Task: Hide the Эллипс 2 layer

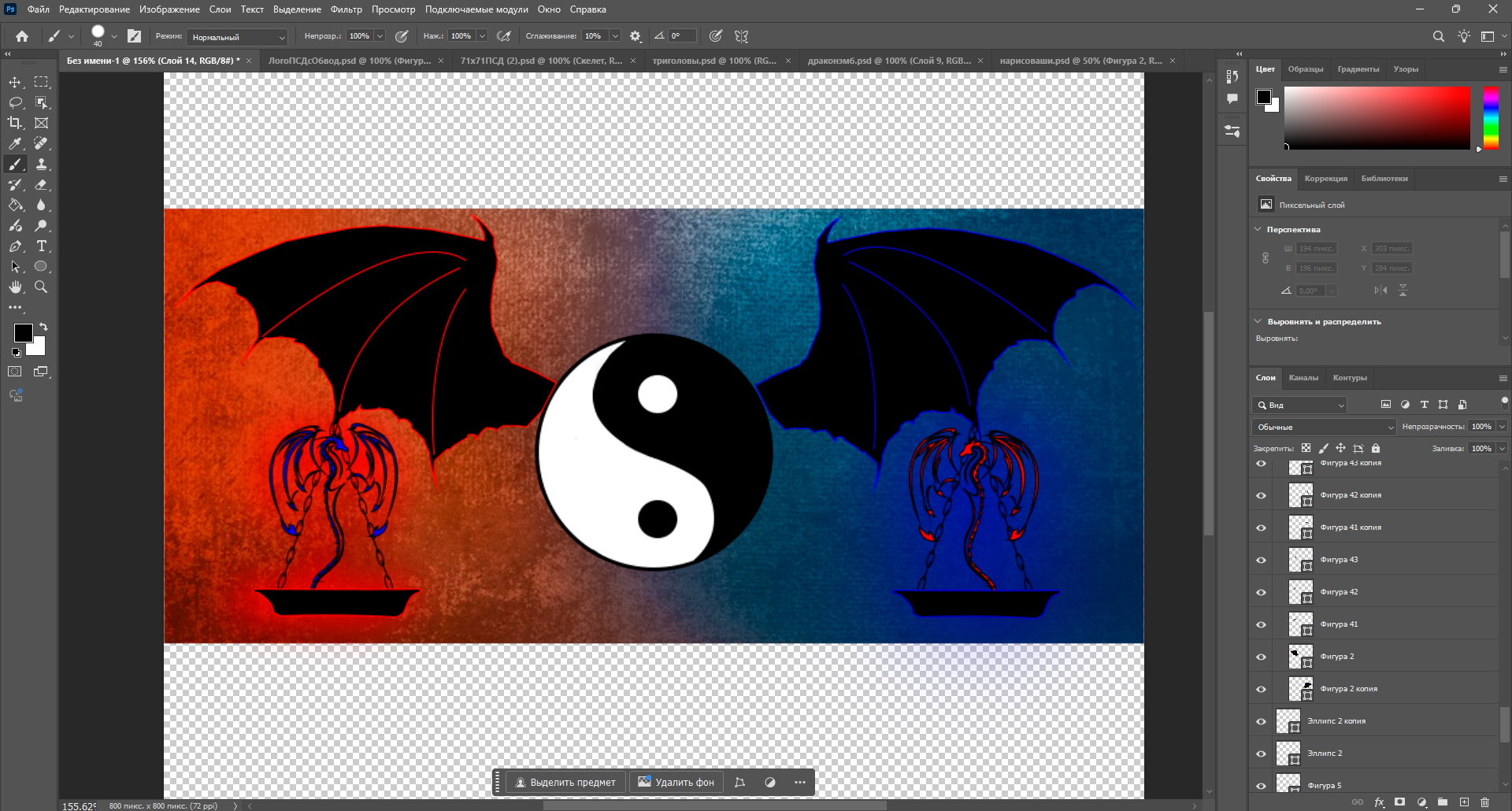Action: tap(1261, 754)
